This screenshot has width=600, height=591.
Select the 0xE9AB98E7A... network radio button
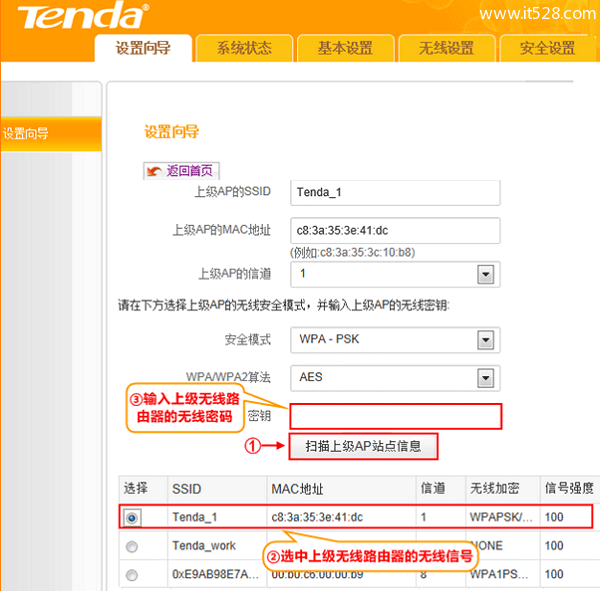[x=132, y=575]
